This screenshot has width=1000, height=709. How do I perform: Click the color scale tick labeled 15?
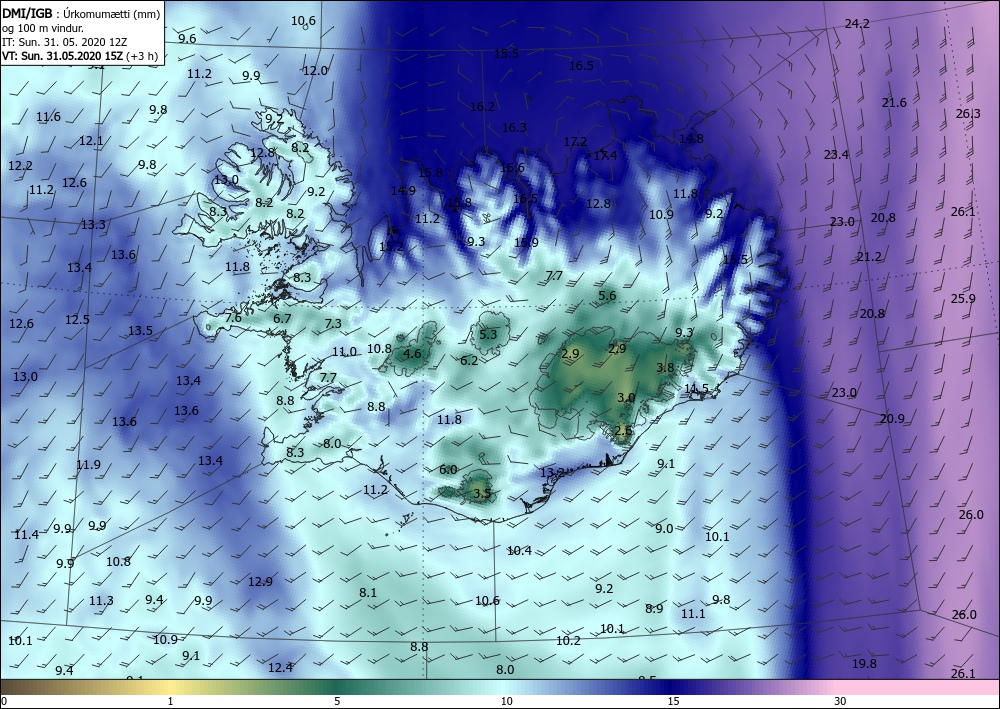(673, 701)
